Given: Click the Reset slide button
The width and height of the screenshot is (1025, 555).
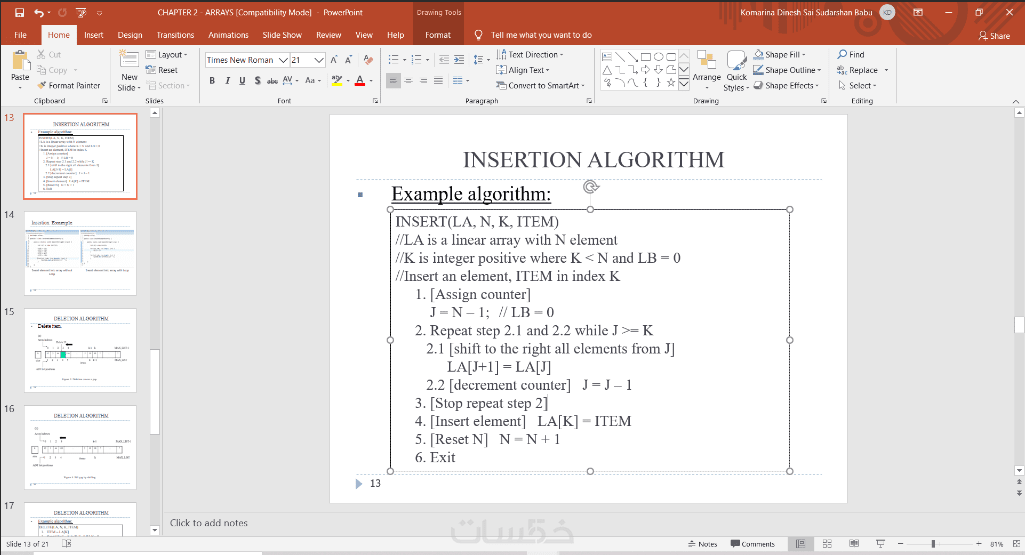Looking at the screenshot, I should (x=161, y=70).
